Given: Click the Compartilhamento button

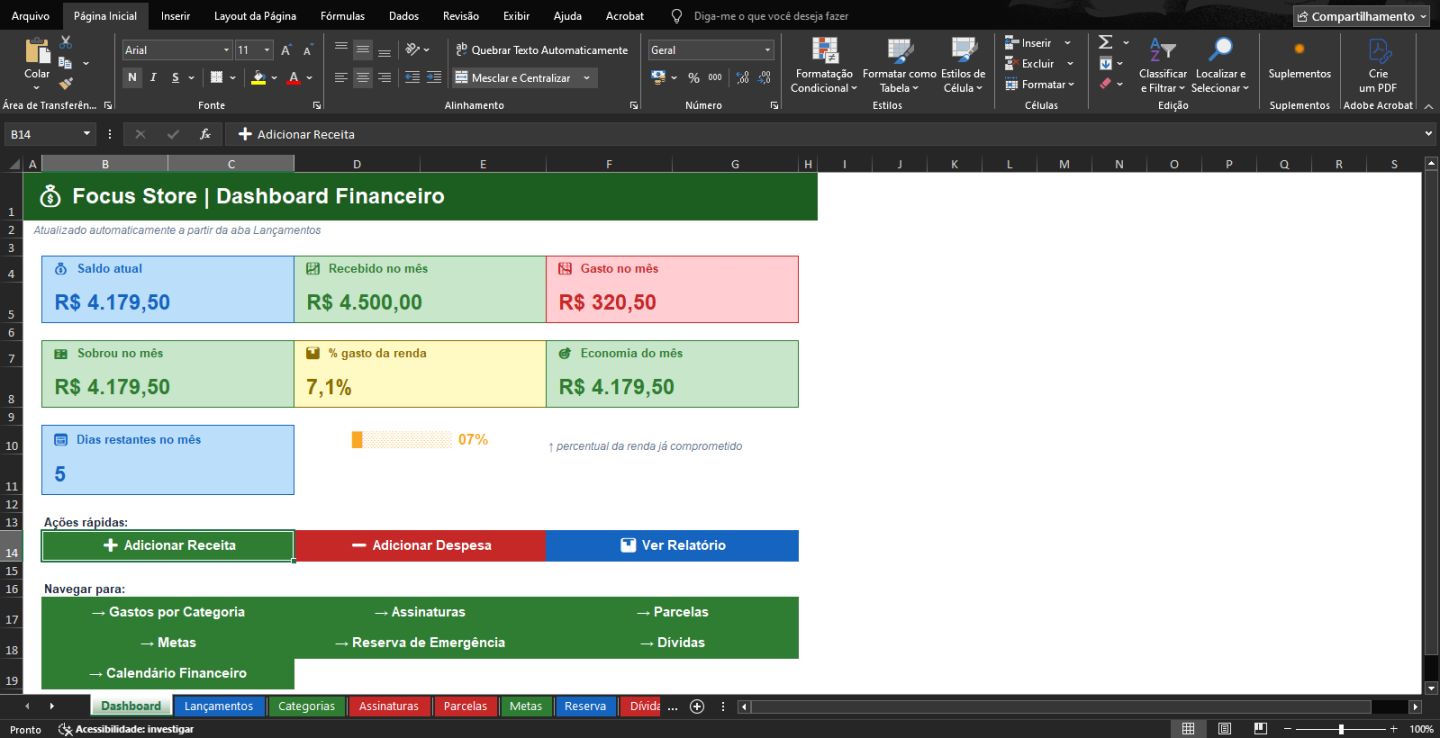Looking at the screenshot, I should [1362, 16].
